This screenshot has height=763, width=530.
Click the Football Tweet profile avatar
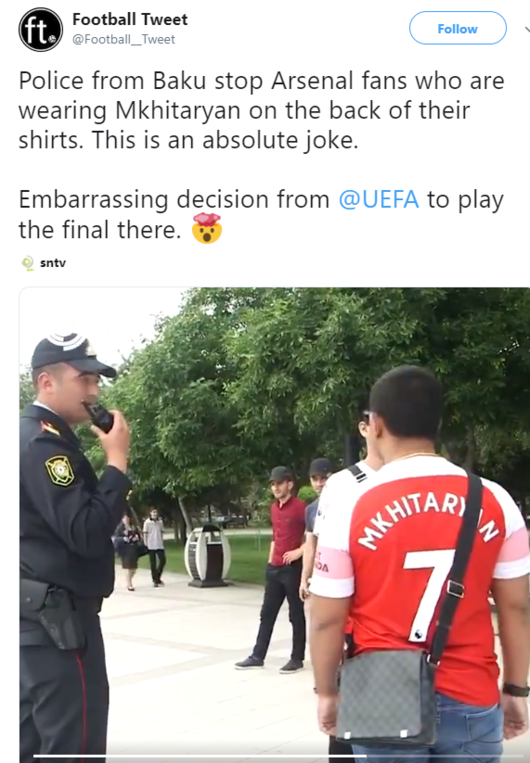(x=41, y=30)
